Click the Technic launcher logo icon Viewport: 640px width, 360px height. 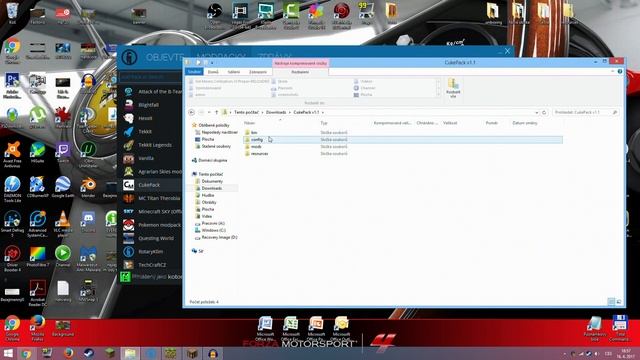129,58
